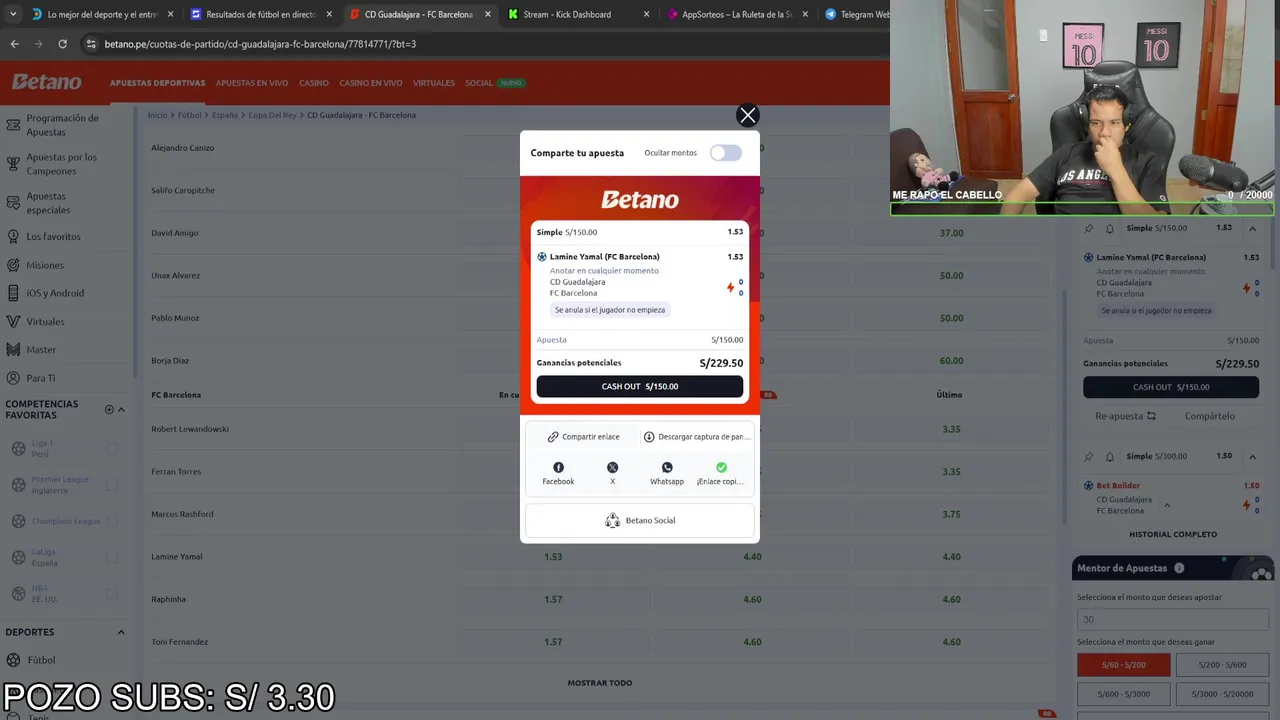Screen dimensions: 1280x720
Task: Toggle notifications bell for Simple S/300.00 bet
Action: [1110, 456]
